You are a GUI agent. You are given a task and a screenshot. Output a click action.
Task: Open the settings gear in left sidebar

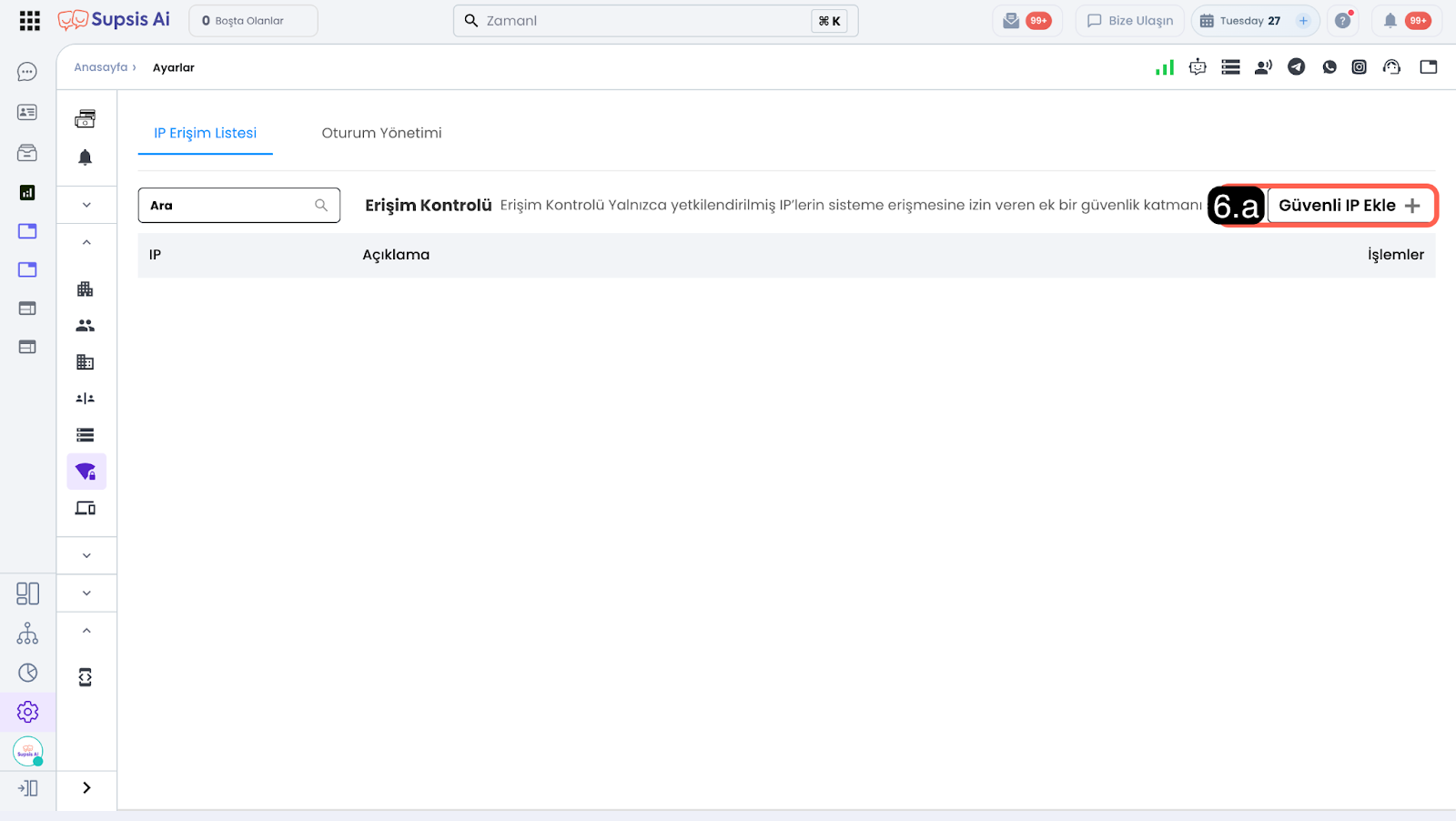[x=27, y=712]
